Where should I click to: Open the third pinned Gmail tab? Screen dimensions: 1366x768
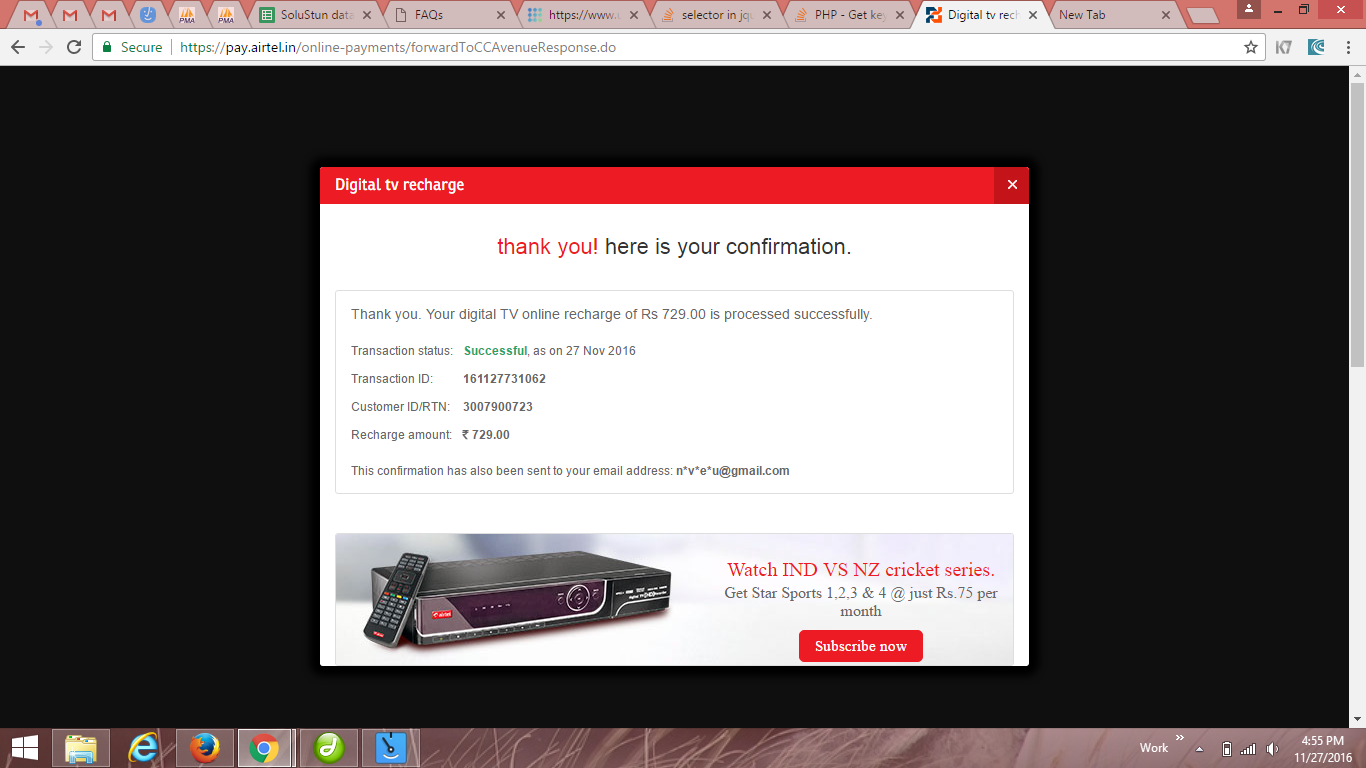[x=109, y=15]
